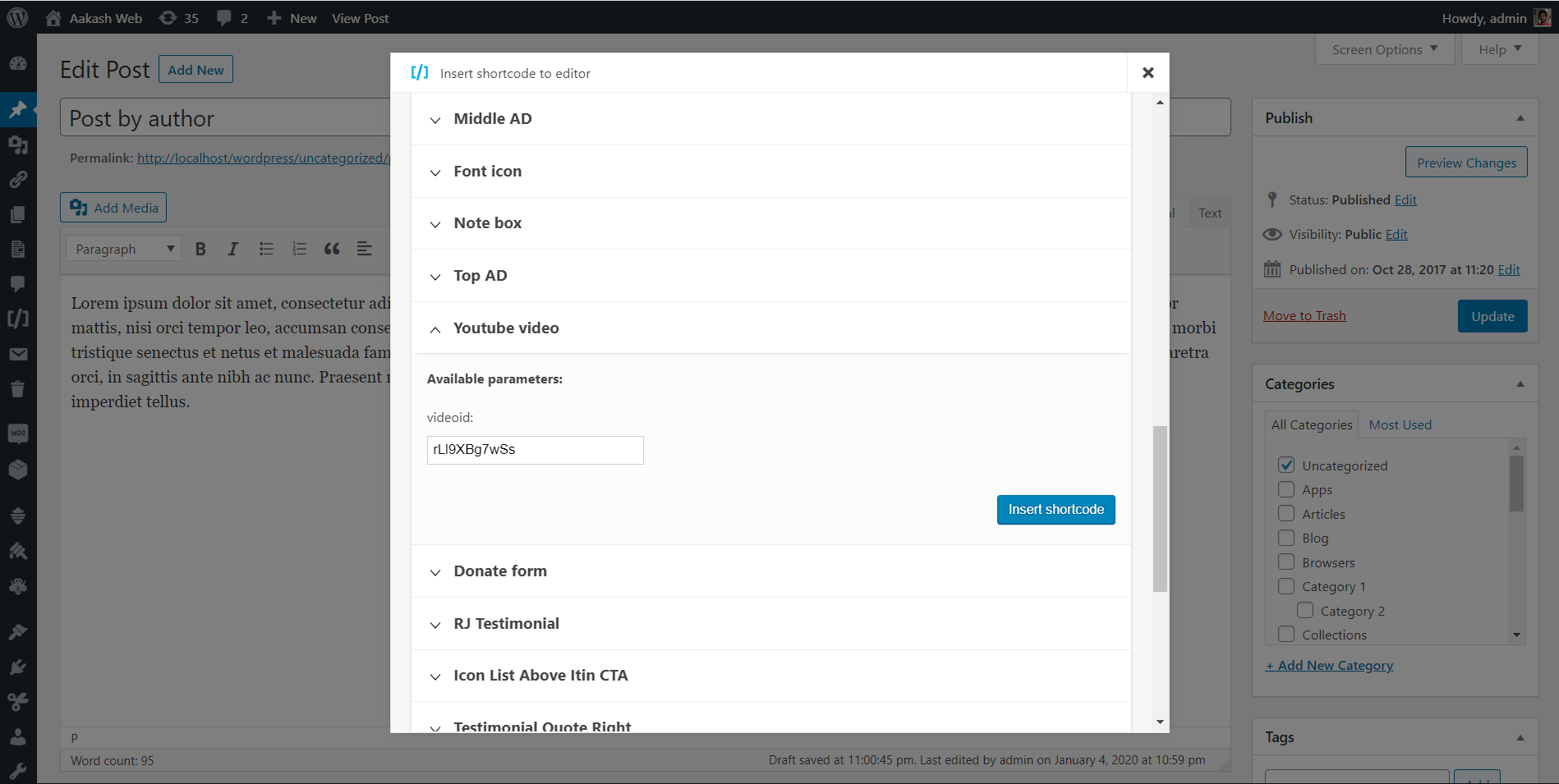
Task: Close the Insert shortcode dialog
Action: pos(1148,73)
